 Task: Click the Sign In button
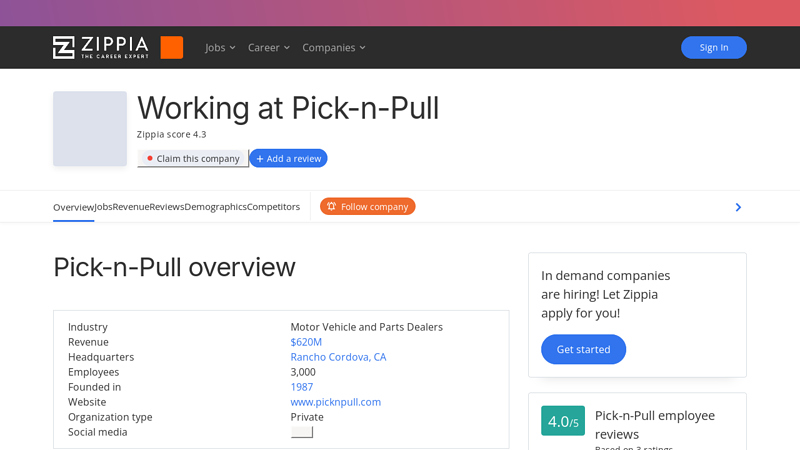(x=713, y=47)
